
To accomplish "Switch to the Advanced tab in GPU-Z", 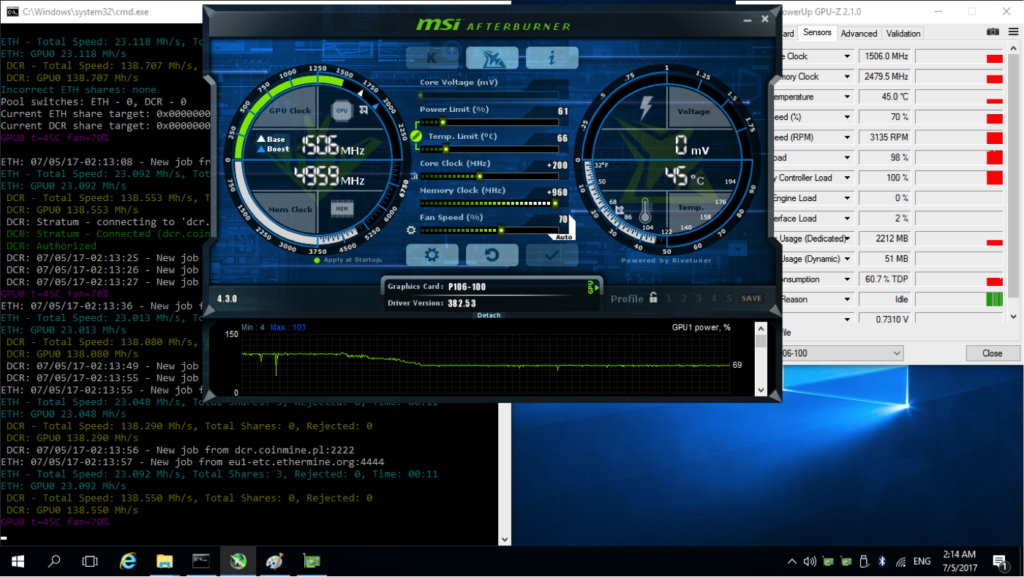I will pos(857,32).
